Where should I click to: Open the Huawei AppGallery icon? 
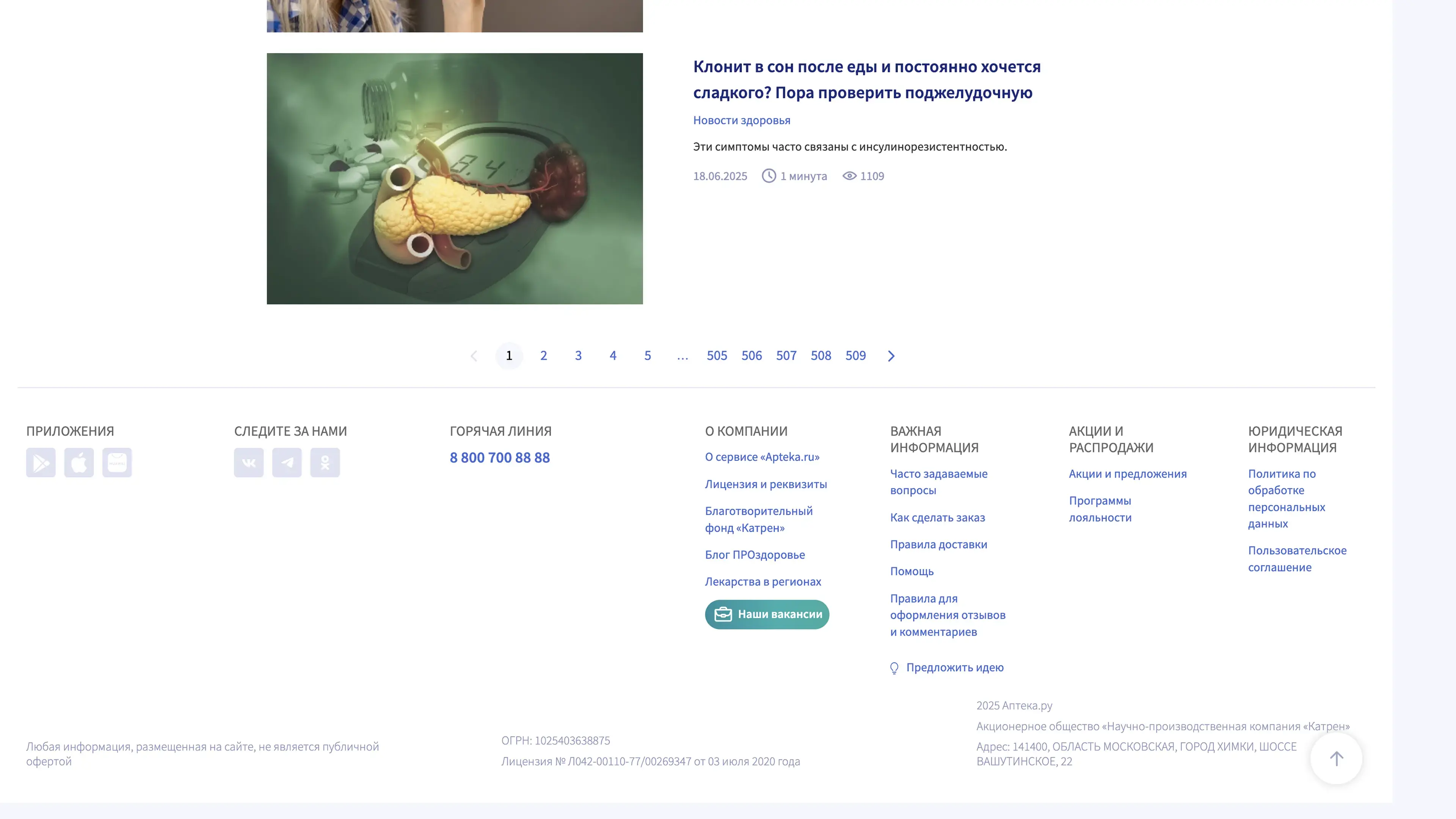point(117,463)
